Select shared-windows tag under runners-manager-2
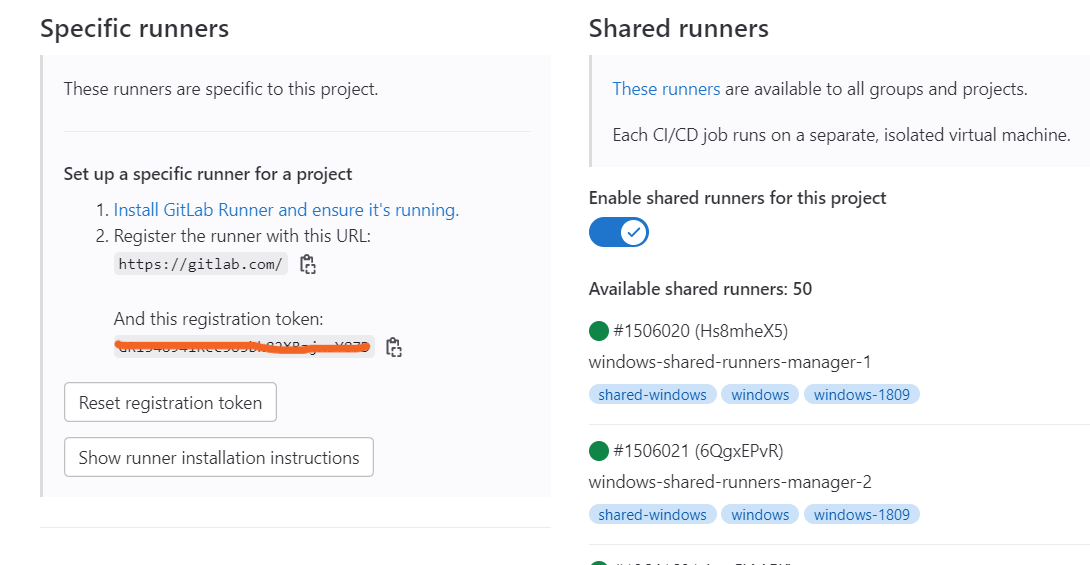This screenshot has width=1090, height=565. (652, 514)
